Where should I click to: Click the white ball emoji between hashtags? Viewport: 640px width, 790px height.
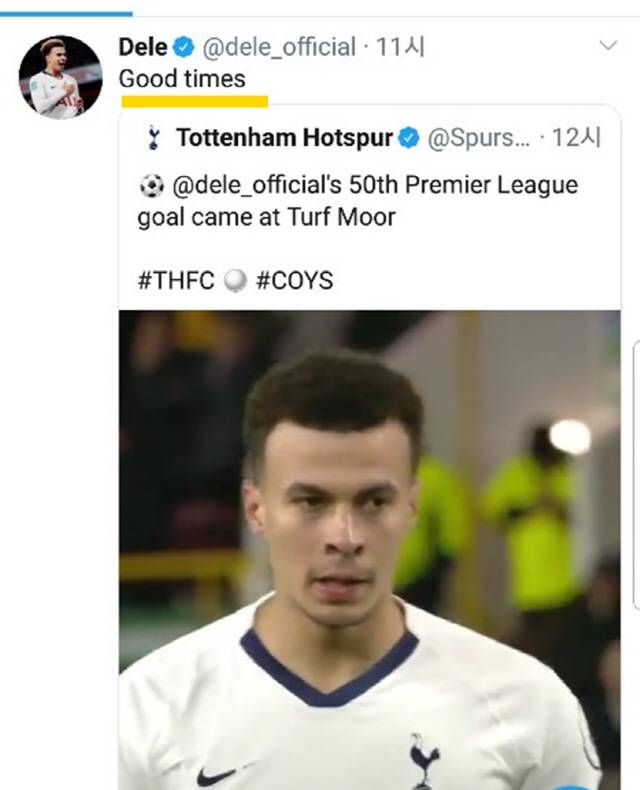coord(235,281)
